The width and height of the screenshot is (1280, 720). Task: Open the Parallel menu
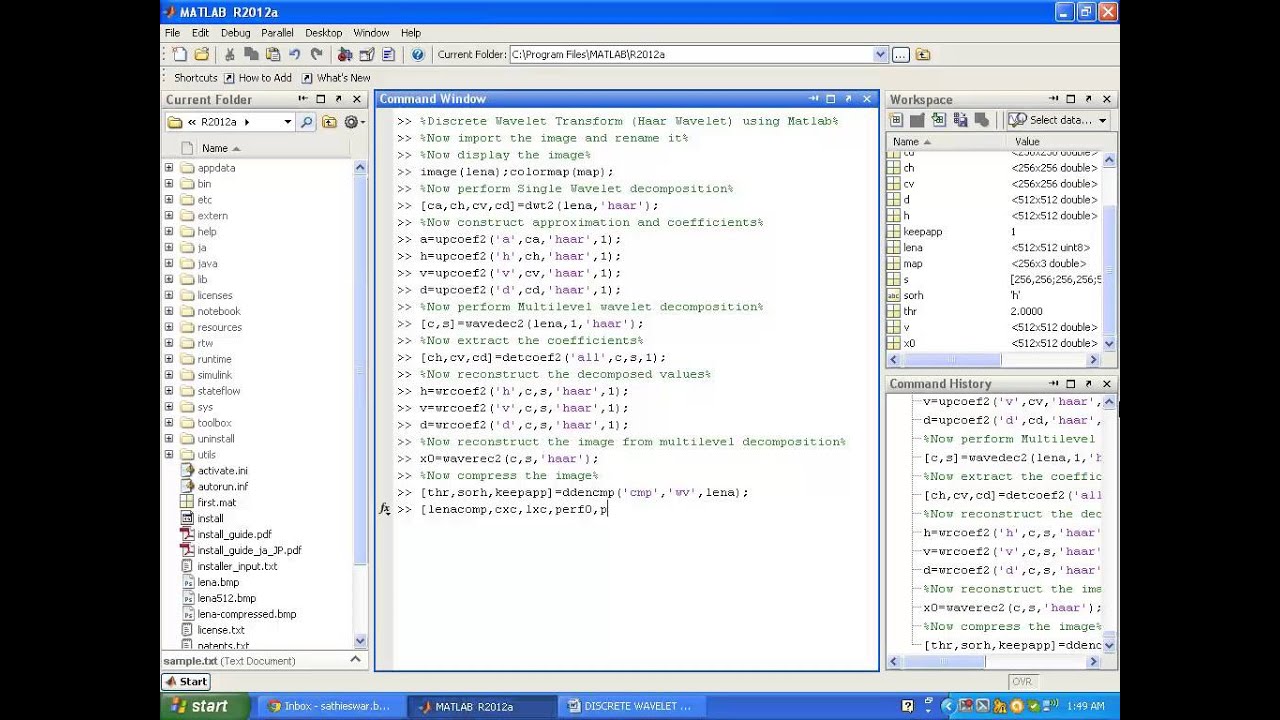(x=277, y=33)
